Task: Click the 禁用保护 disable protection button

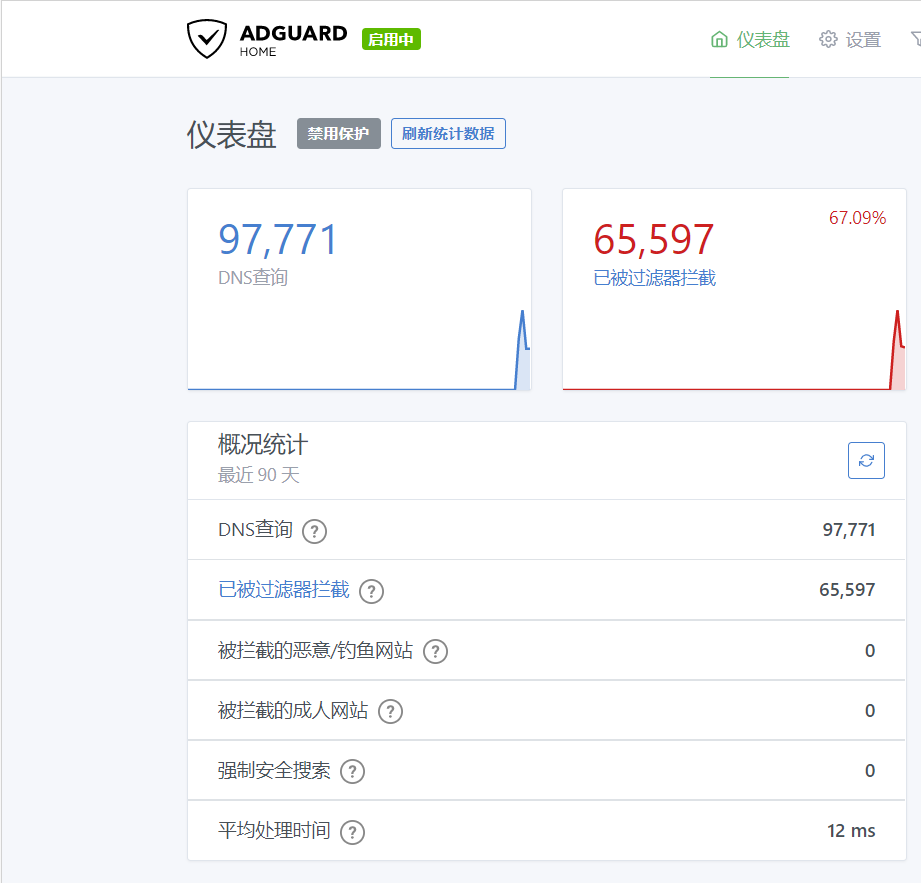Action: point(338,133)
